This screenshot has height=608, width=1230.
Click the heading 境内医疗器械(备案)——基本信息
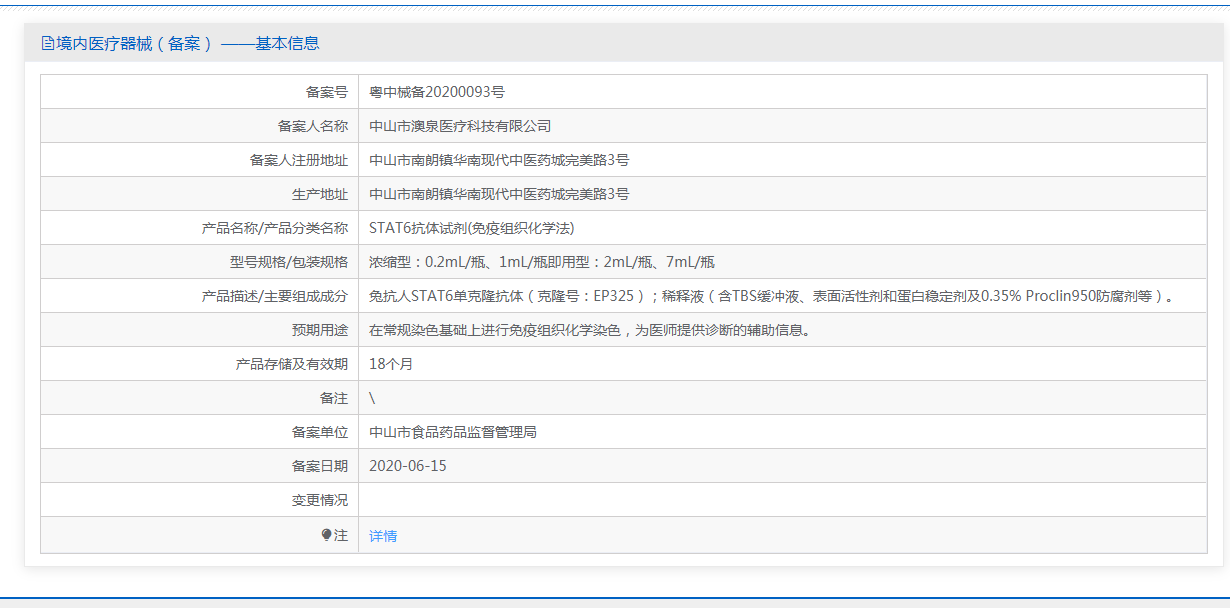click(188, 43)
